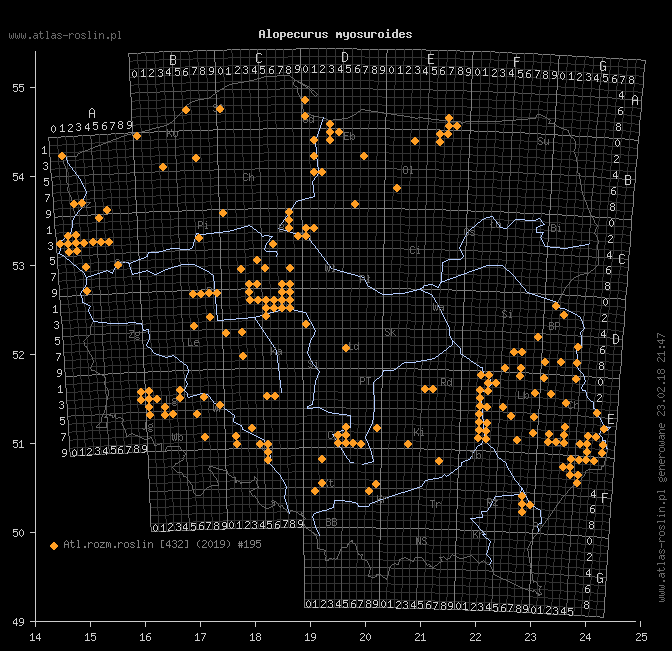Click the orange diamond legend marker
This screenshot has width=672, height=651.
tap(54, 546)
